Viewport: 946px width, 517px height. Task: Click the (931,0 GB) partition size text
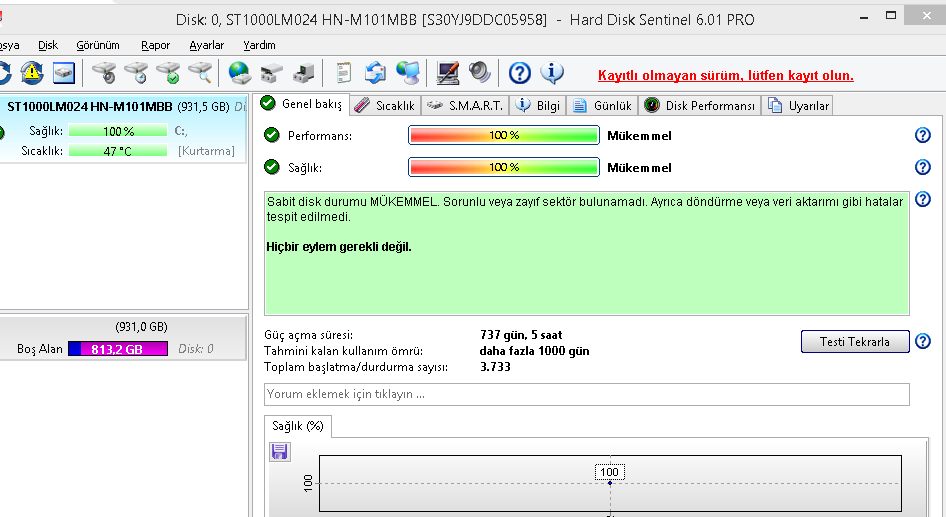pyautogui.click(x=141, y=326)
